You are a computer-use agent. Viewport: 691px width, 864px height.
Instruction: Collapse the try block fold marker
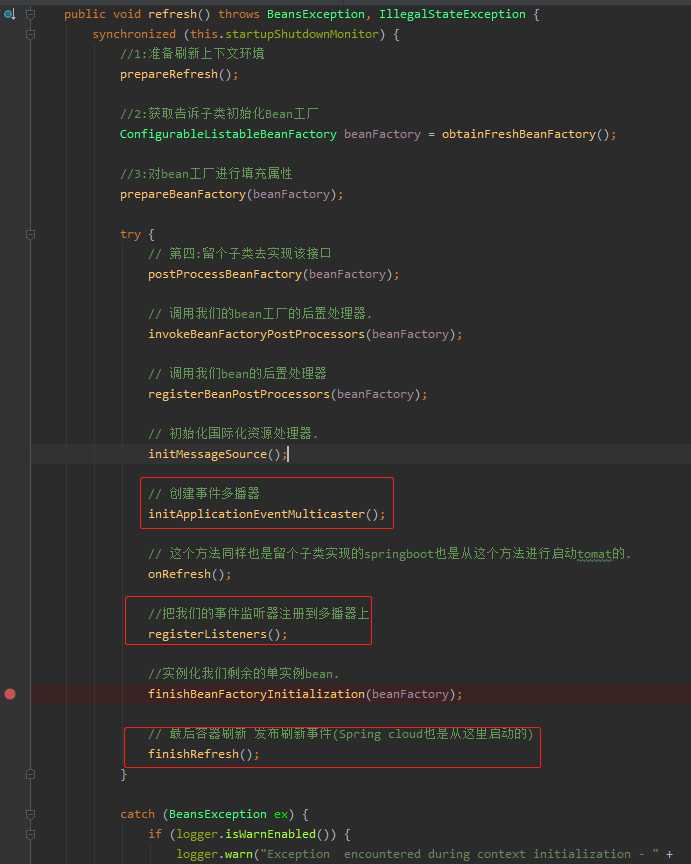31,234
